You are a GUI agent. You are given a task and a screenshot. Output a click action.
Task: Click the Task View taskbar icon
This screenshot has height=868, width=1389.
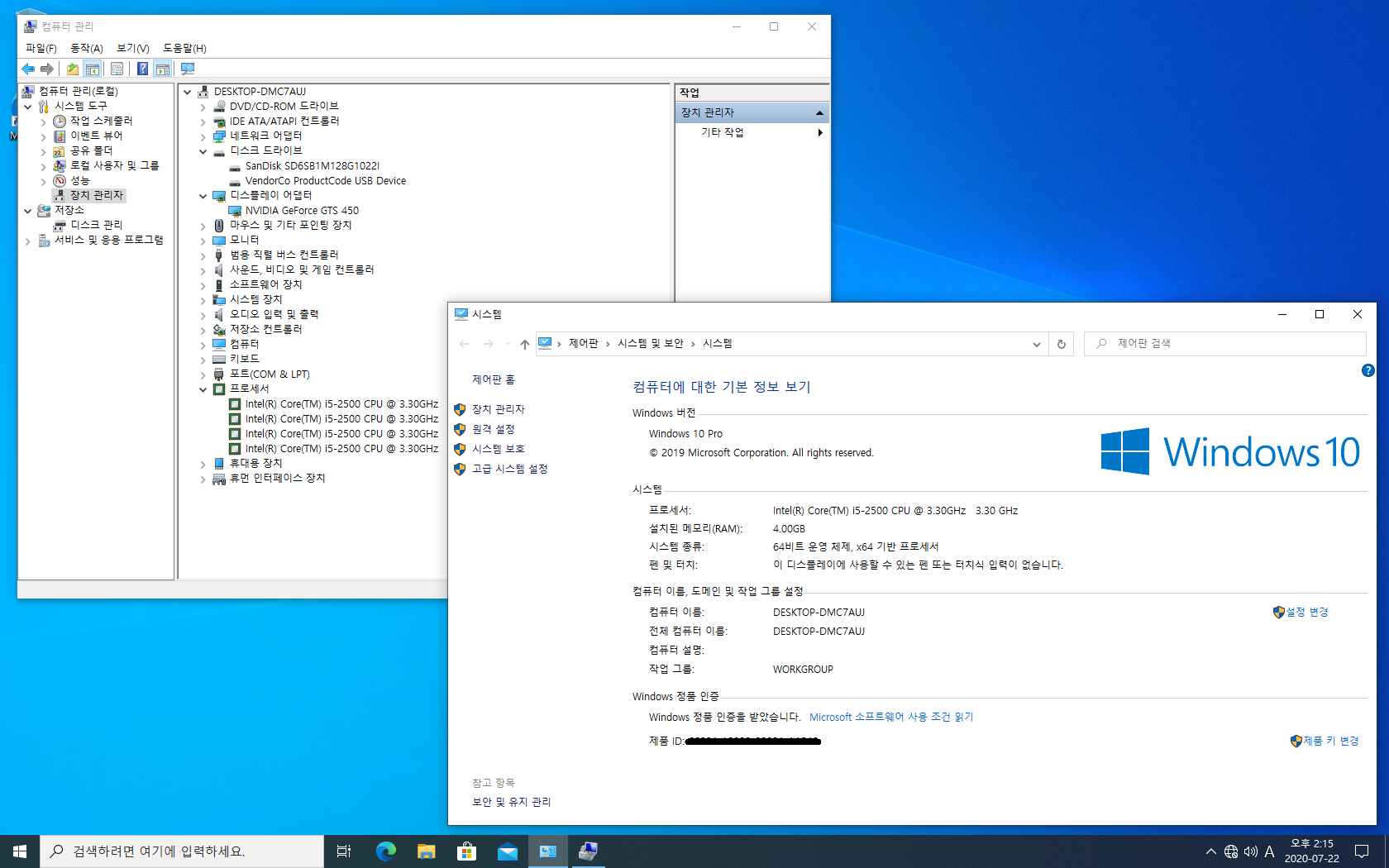coord(344,851)
